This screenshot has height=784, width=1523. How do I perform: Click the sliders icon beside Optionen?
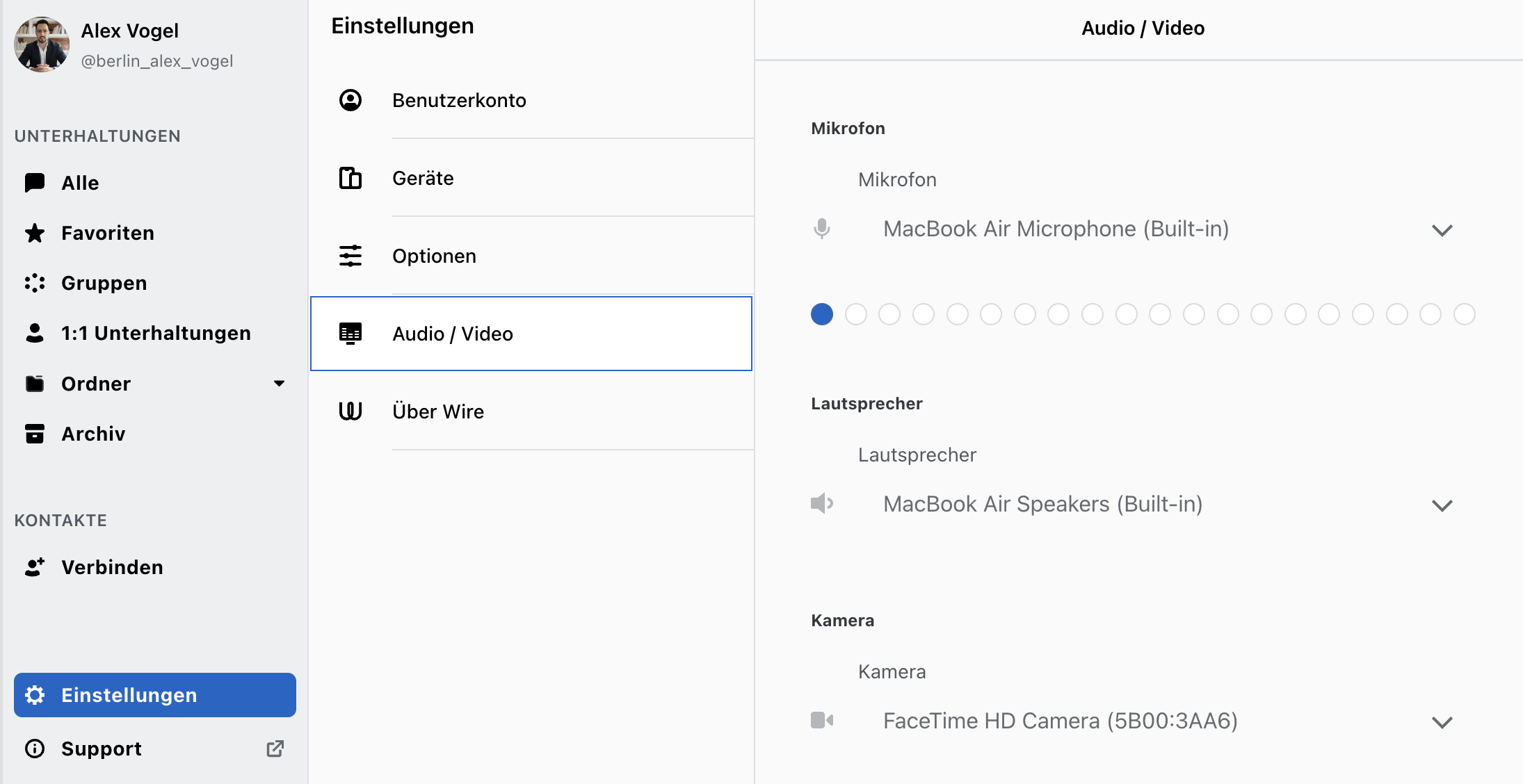(x=350, y=256)
